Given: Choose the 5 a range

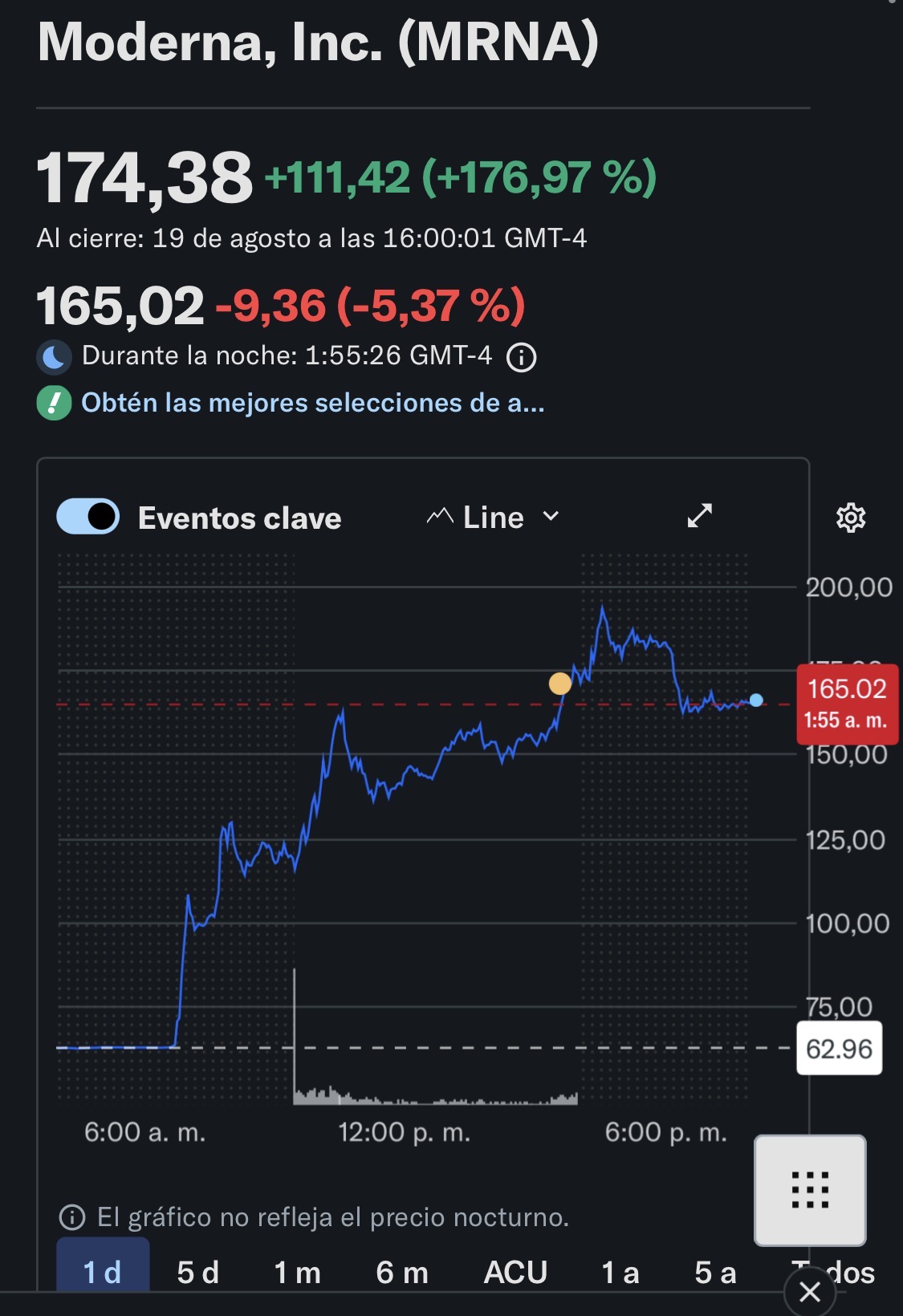Looking at the screenshot, I should (x=715, y=1272).
